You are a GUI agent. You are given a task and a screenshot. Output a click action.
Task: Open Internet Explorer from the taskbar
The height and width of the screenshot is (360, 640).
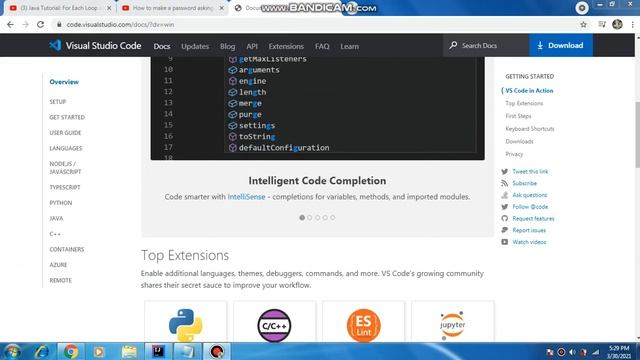(x=42, y=351)
